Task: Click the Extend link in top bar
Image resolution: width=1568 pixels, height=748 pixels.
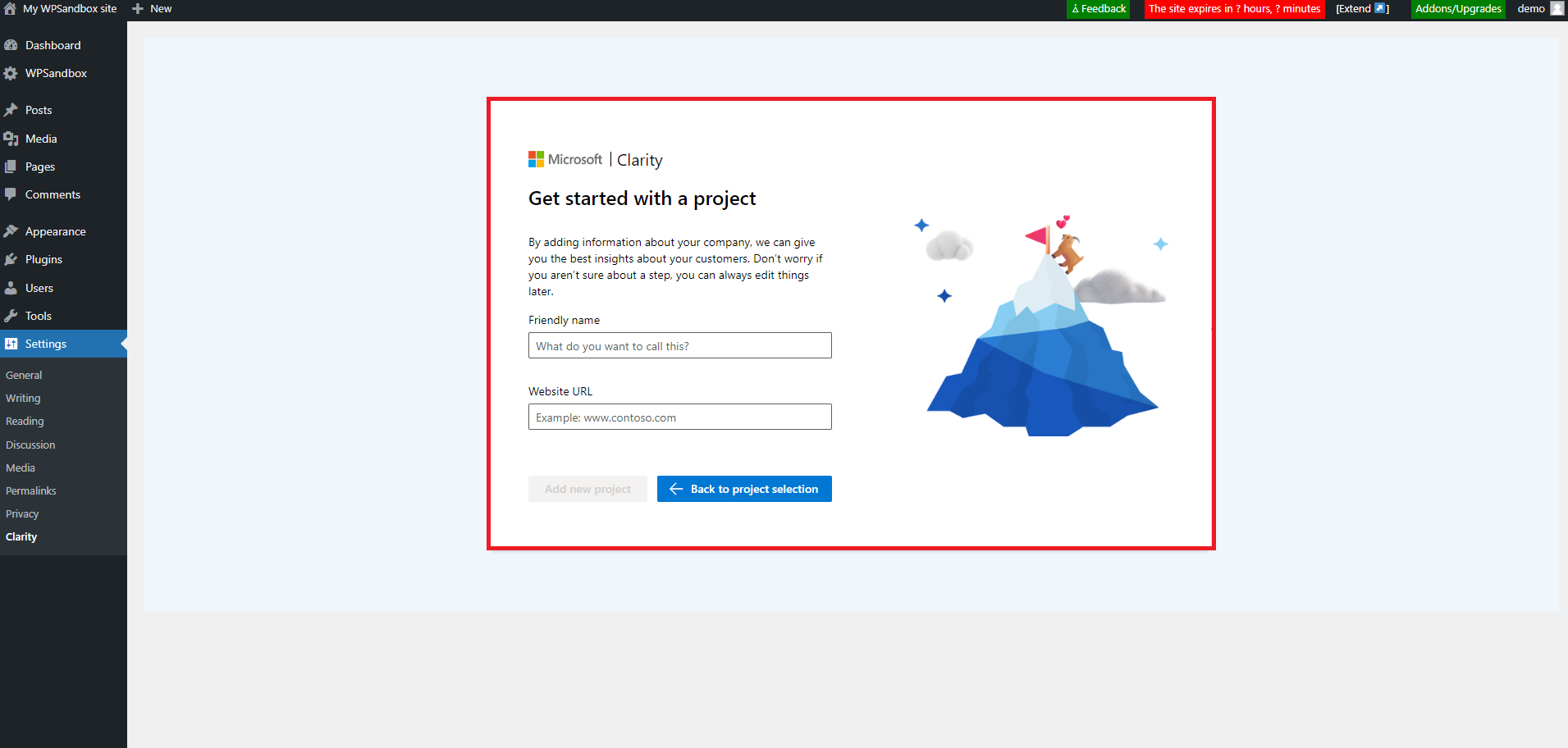Action: (1362, 9)
